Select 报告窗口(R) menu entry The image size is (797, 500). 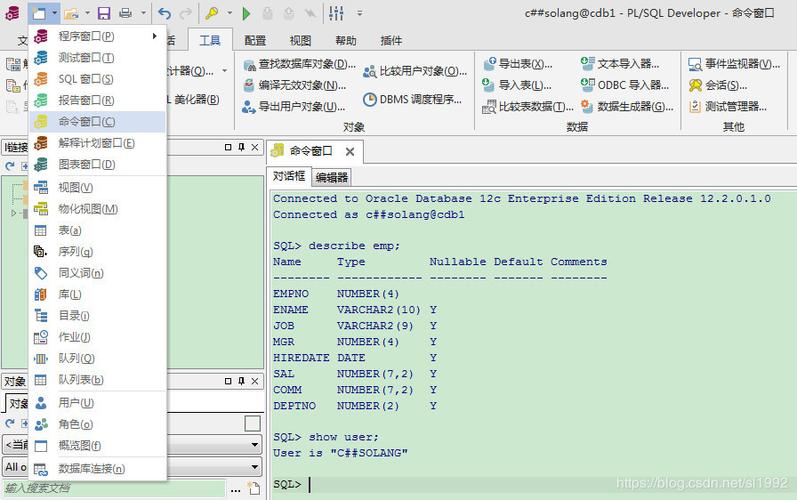(x=98, y=100)
